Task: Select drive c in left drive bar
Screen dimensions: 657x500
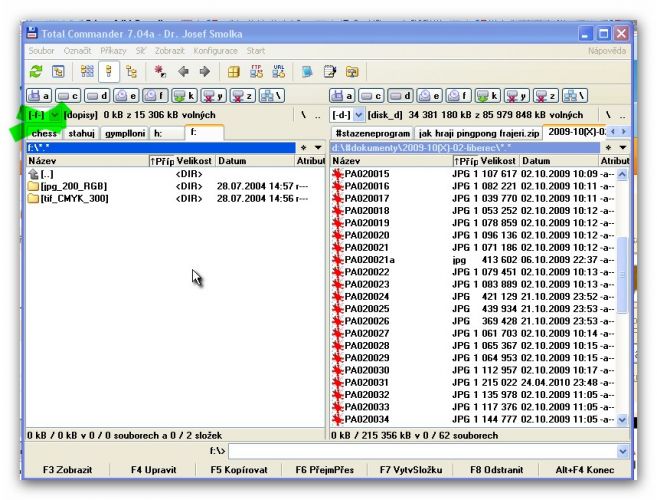Action: click(68, 96)
